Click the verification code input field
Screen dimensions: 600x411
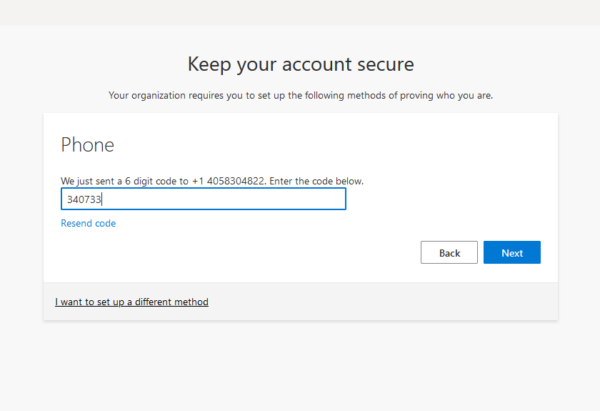pyautogui.click(x=203, y=199)
